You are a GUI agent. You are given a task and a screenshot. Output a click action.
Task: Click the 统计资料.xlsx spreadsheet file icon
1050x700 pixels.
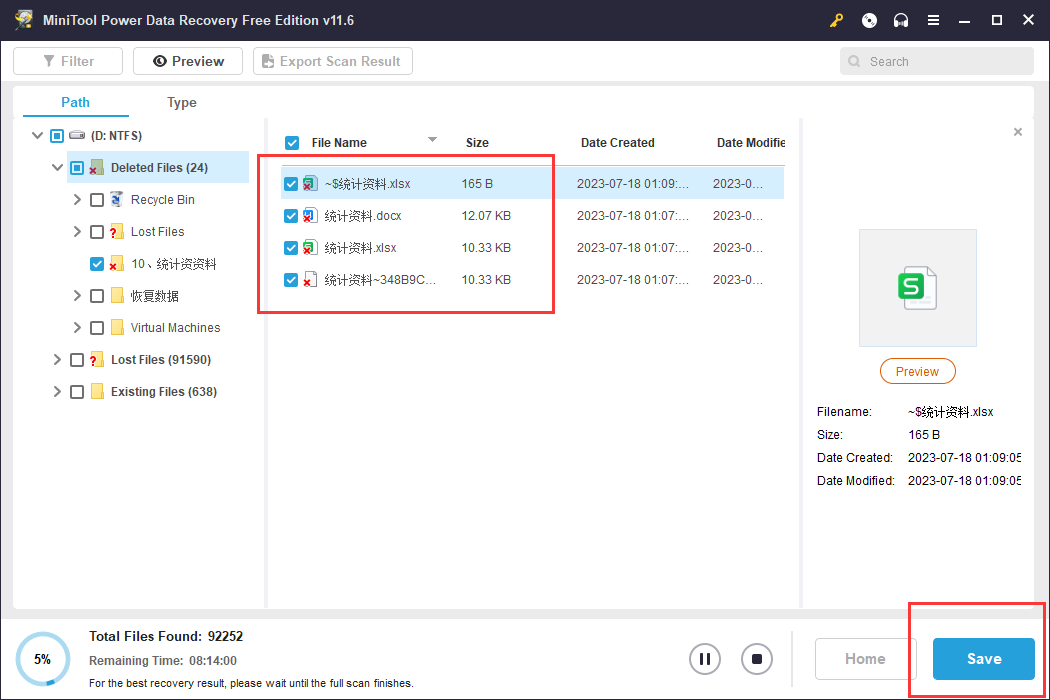tap(310, 248)
